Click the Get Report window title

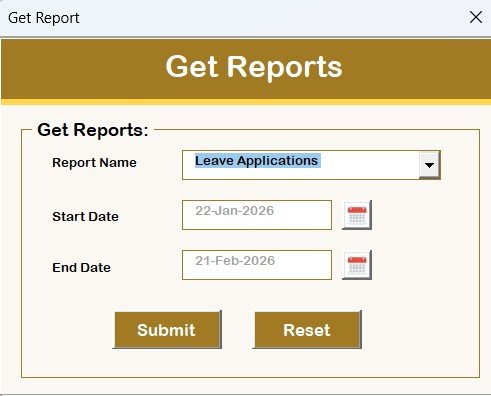click(44, 18)
